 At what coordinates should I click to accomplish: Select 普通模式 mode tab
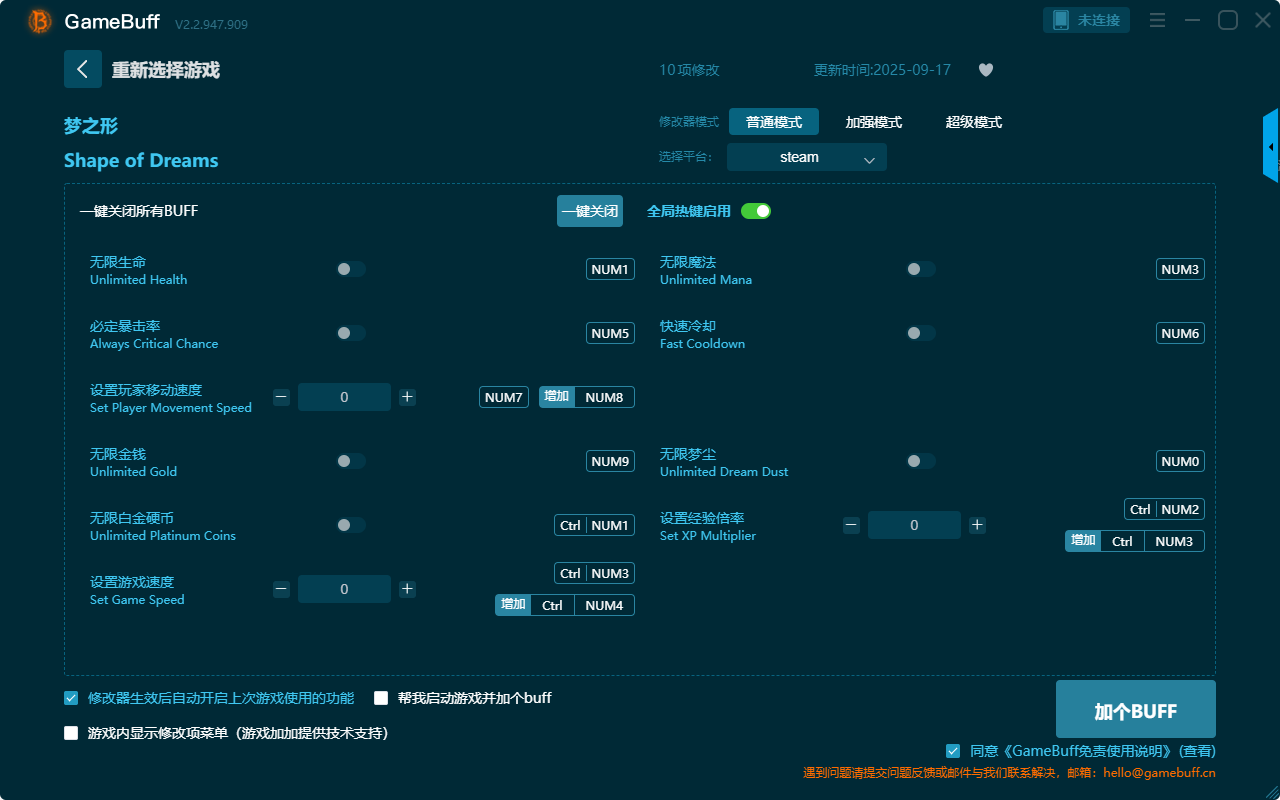point(774,122)
